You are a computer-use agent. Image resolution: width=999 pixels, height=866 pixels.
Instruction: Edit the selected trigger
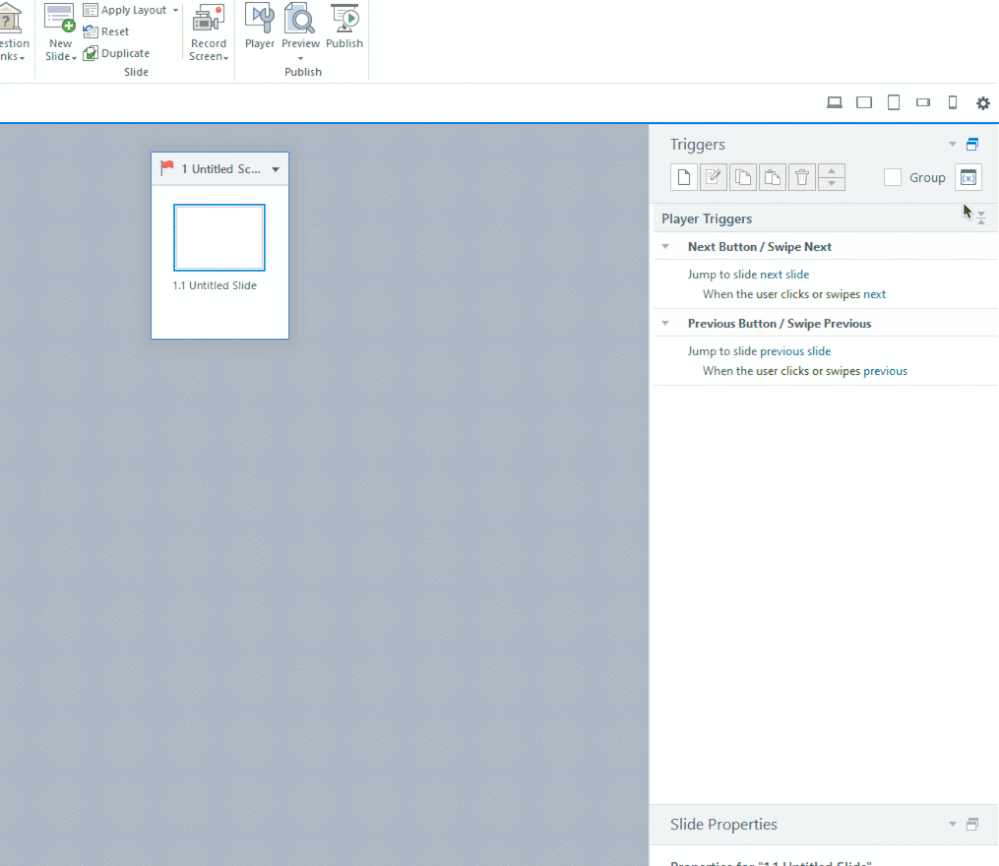click(x=714, y=177)
